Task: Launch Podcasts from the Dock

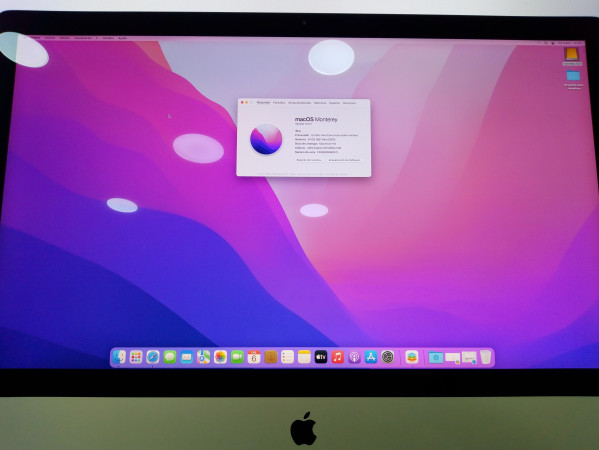Action: point(355,357)
